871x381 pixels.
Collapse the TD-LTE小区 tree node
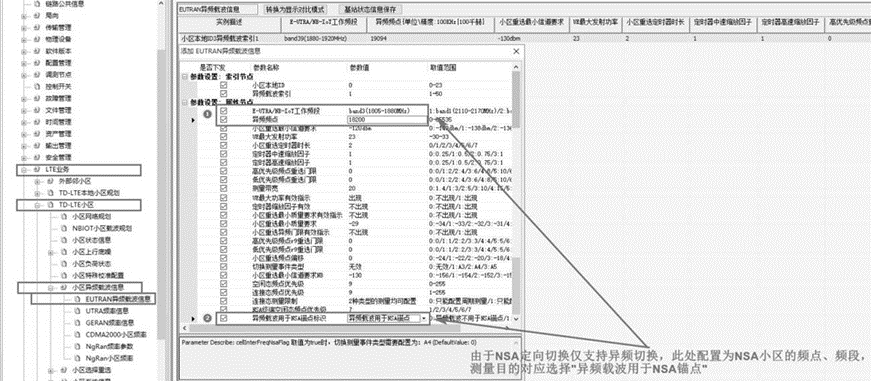pyautogui.click(x=38, y=205)
